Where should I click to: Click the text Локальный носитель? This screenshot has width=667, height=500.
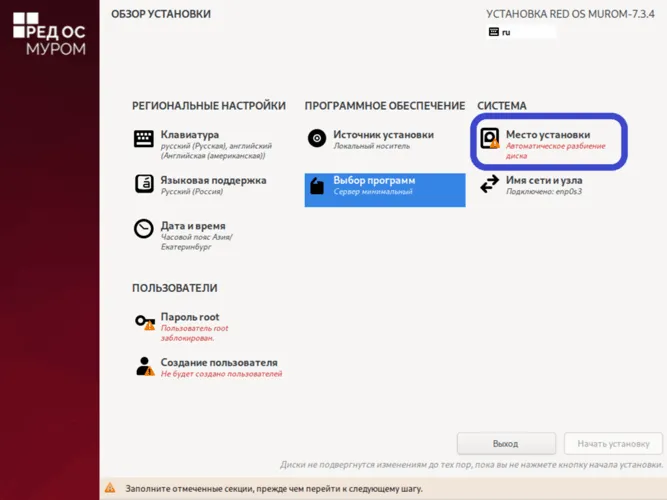[371, 146]
